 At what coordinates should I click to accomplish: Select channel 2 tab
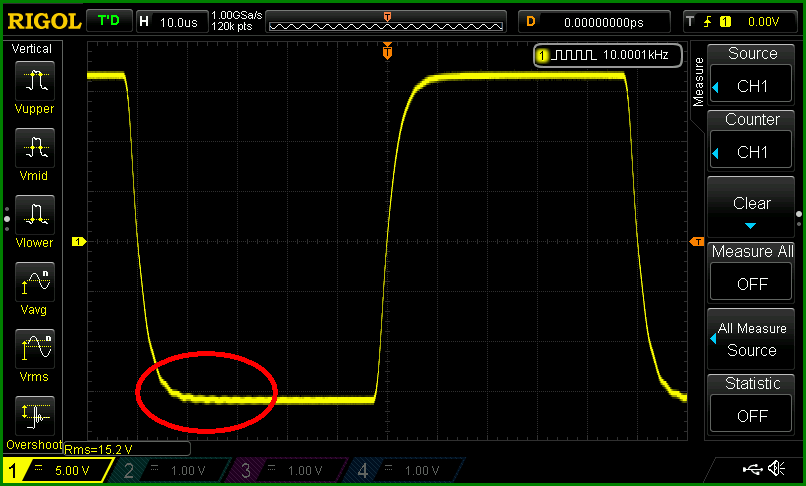170,470
